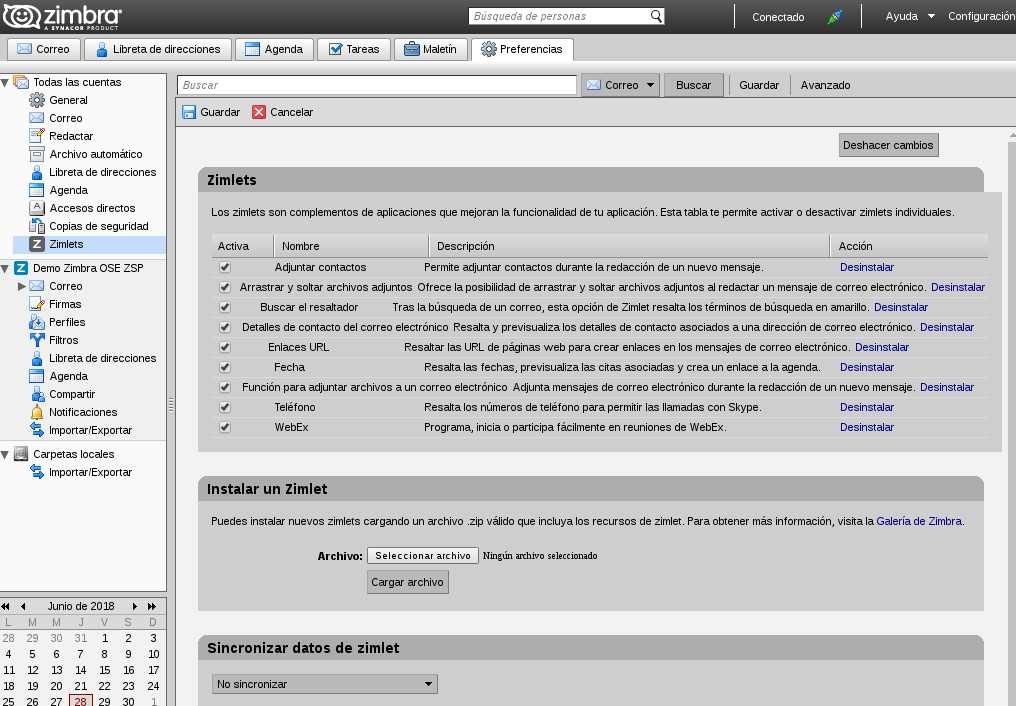1016x706 pixels.
Task: Click the Firmas signature icon
Action: tap(37, 304)
